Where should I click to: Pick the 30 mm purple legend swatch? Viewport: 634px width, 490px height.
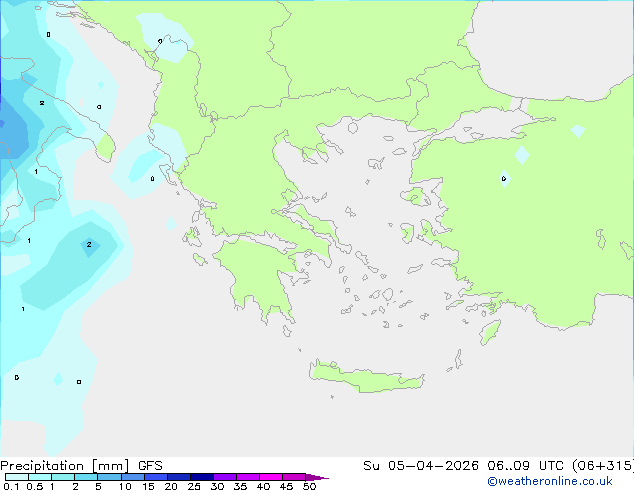(225, 477)
